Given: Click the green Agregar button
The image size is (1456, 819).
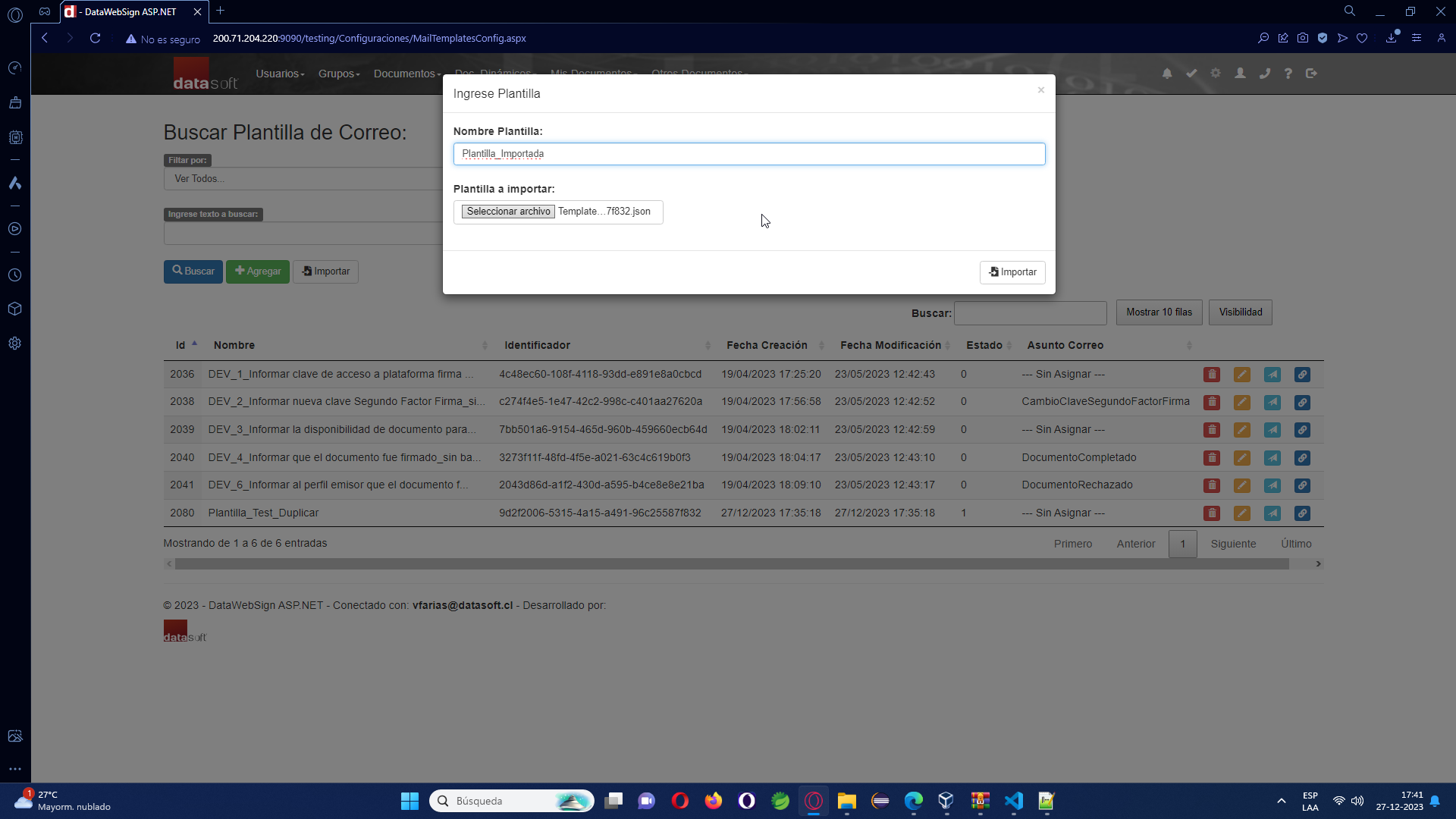Looking at the screenshot, I should [258, 271].
